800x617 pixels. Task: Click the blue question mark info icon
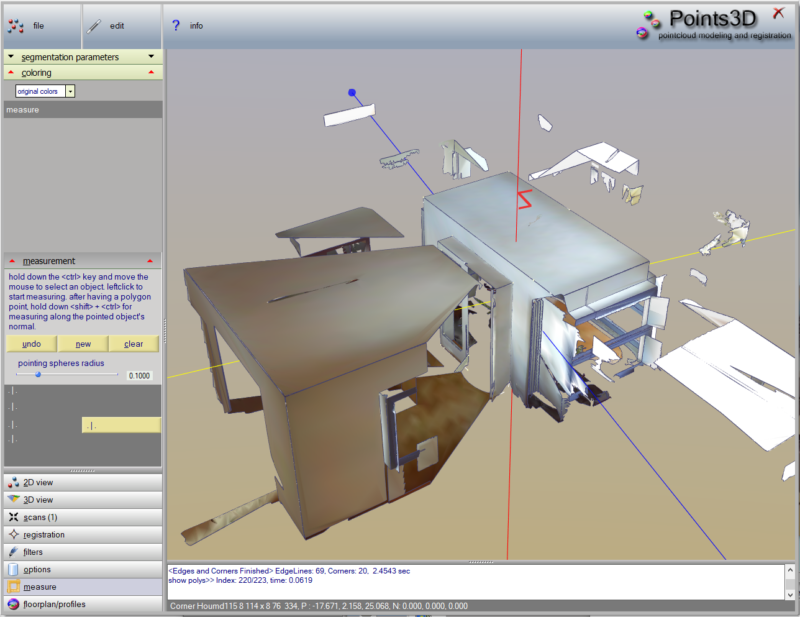pos(176,26)
